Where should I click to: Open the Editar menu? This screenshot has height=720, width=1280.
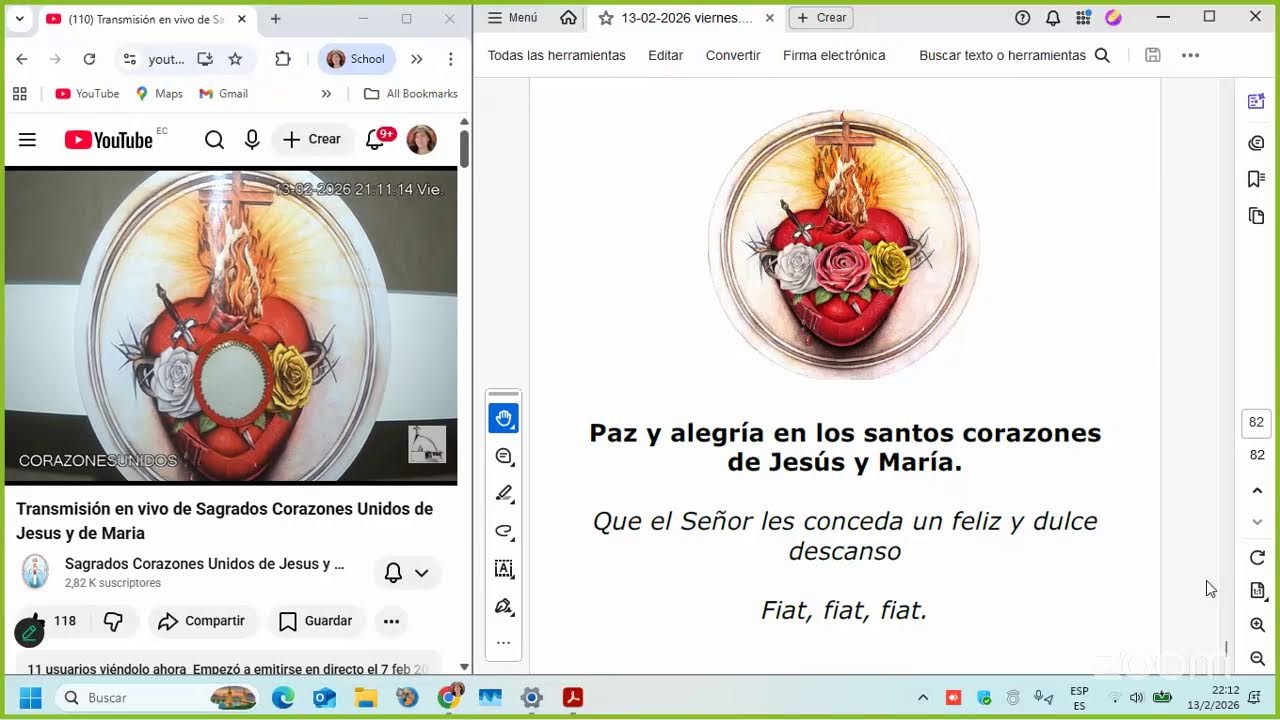[x=665, y=55]
